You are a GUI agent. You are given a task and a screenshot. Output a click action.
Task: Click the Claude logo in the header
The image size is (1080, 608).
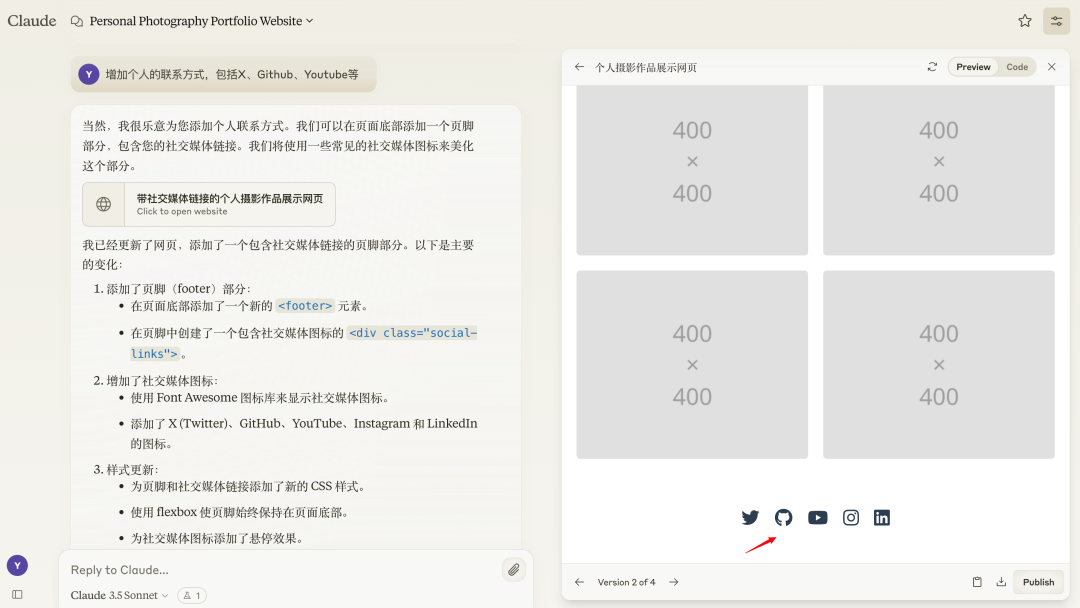tap(32, 20)
